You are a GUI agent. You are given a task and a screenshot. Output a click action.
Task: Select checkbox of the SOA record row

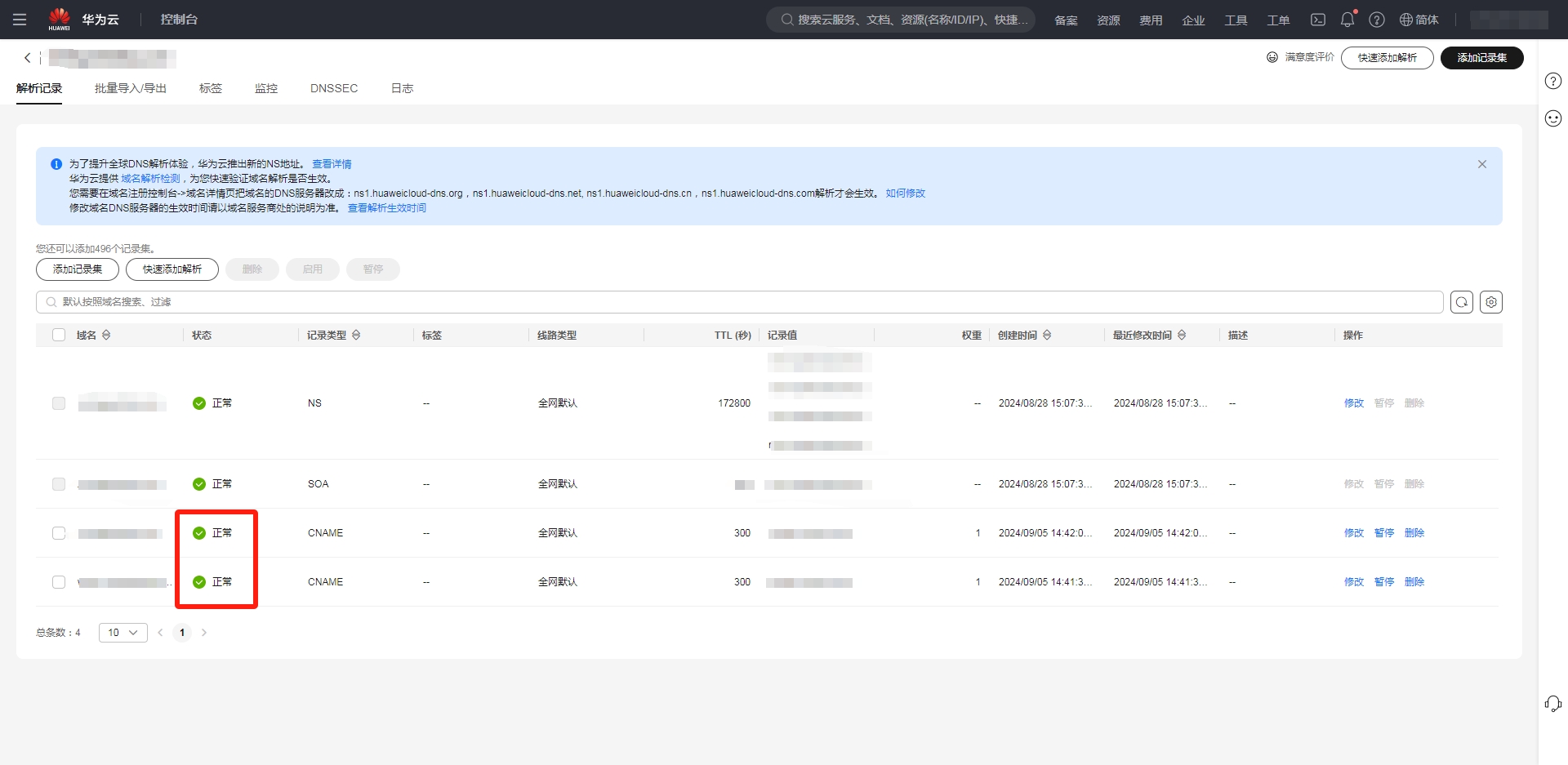[59, 484]
